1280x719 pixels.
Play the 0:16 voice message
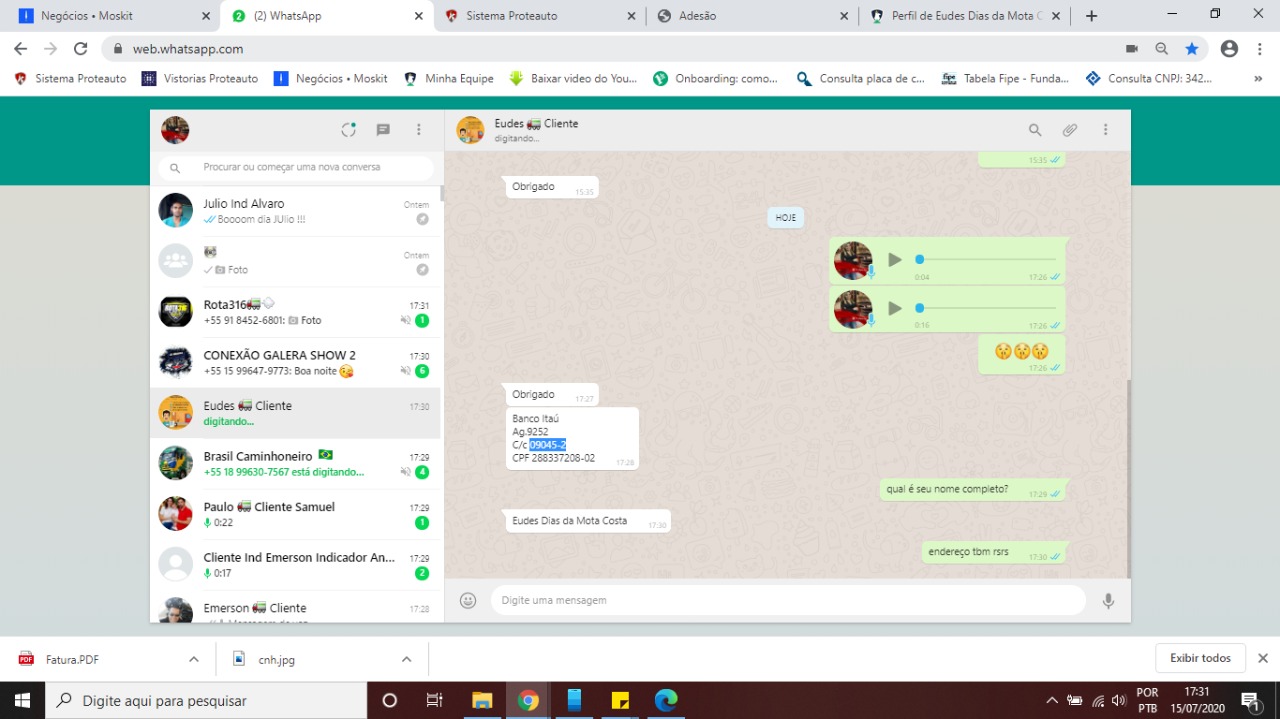(x=895, y=308)
